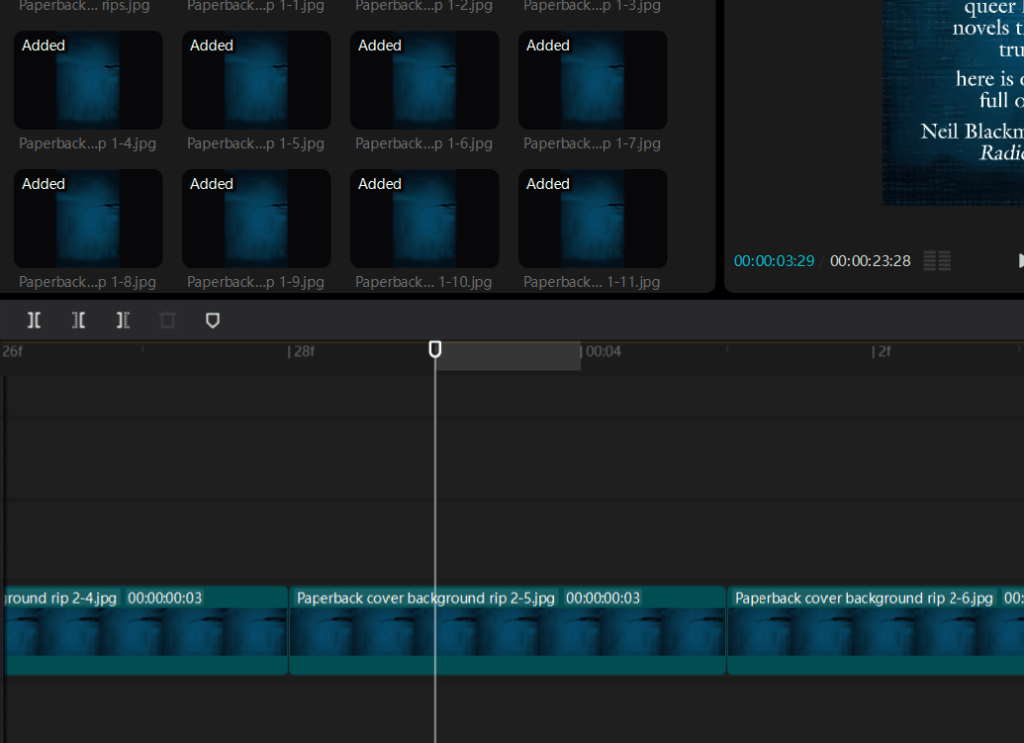Click the playhead handle on the ruler
The width and height of the screenshot is (1024, 743).
[435, 349]
